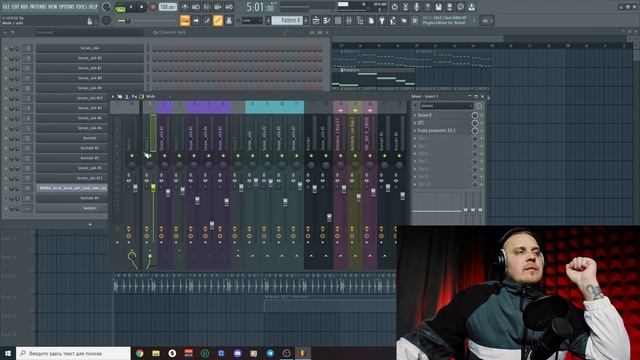Open the Playlist view icon
Viewport: 640px width, 360px height.
(x=316, y=20)
